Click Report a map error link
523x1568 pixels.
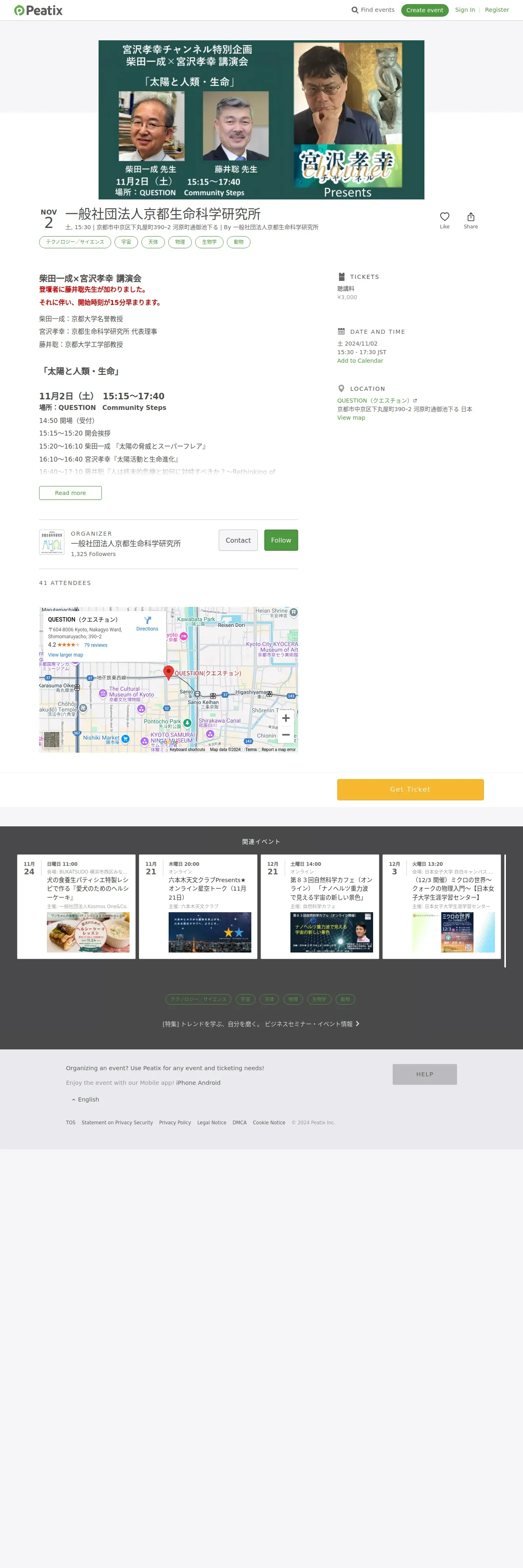pos(278,749)
